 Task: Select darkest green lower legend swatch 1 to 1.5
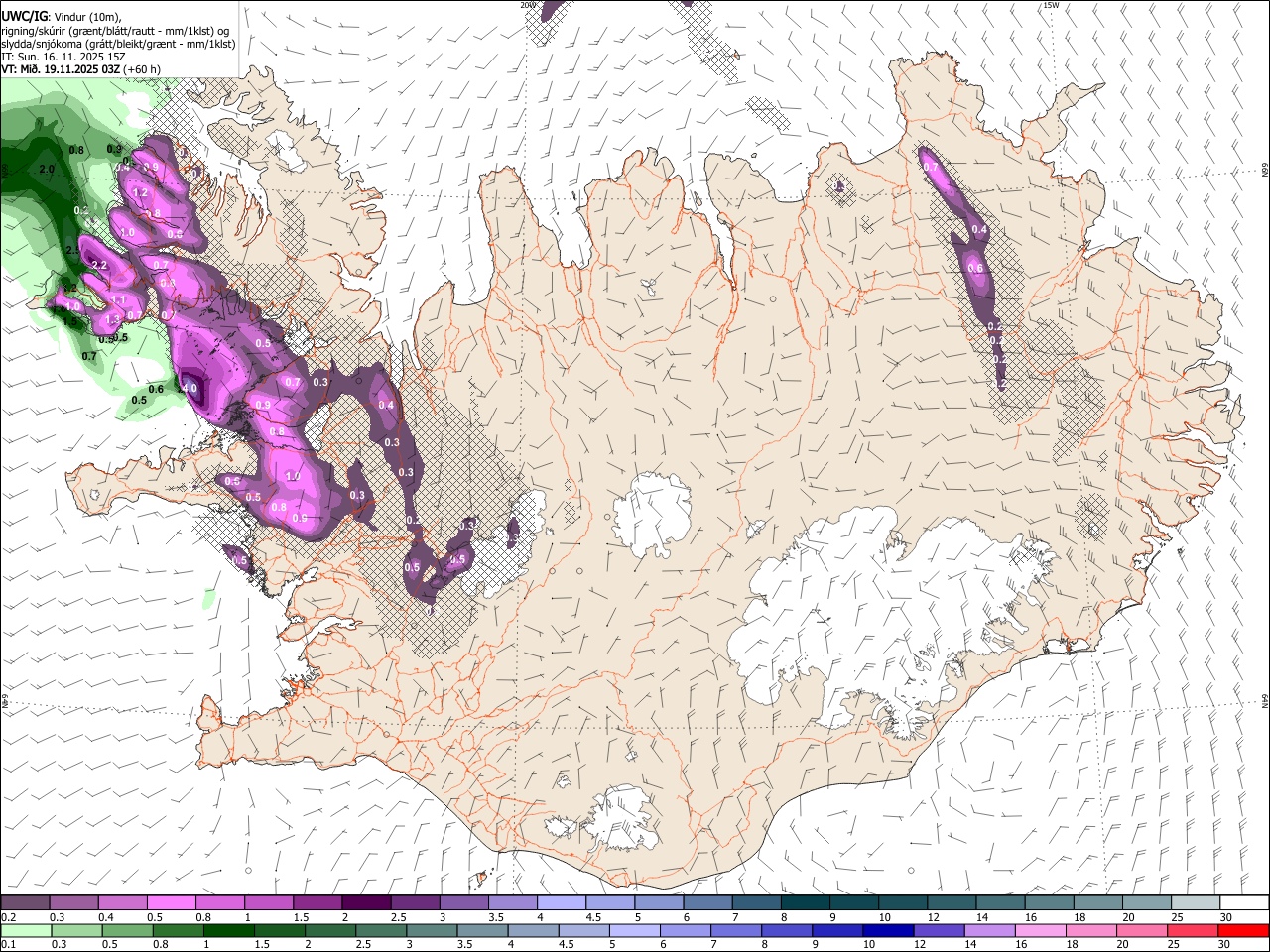(228, 930)
